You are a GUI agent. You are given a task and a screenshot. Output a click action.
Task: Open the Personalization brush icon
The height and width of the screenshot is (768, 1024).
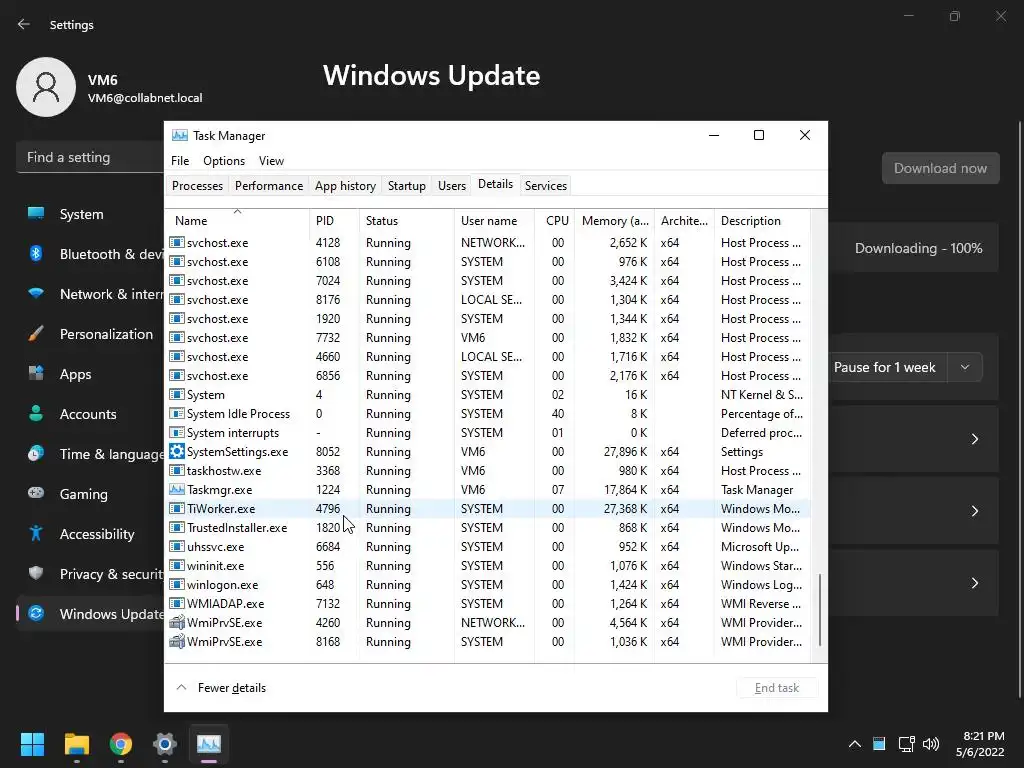click(36, 334)
